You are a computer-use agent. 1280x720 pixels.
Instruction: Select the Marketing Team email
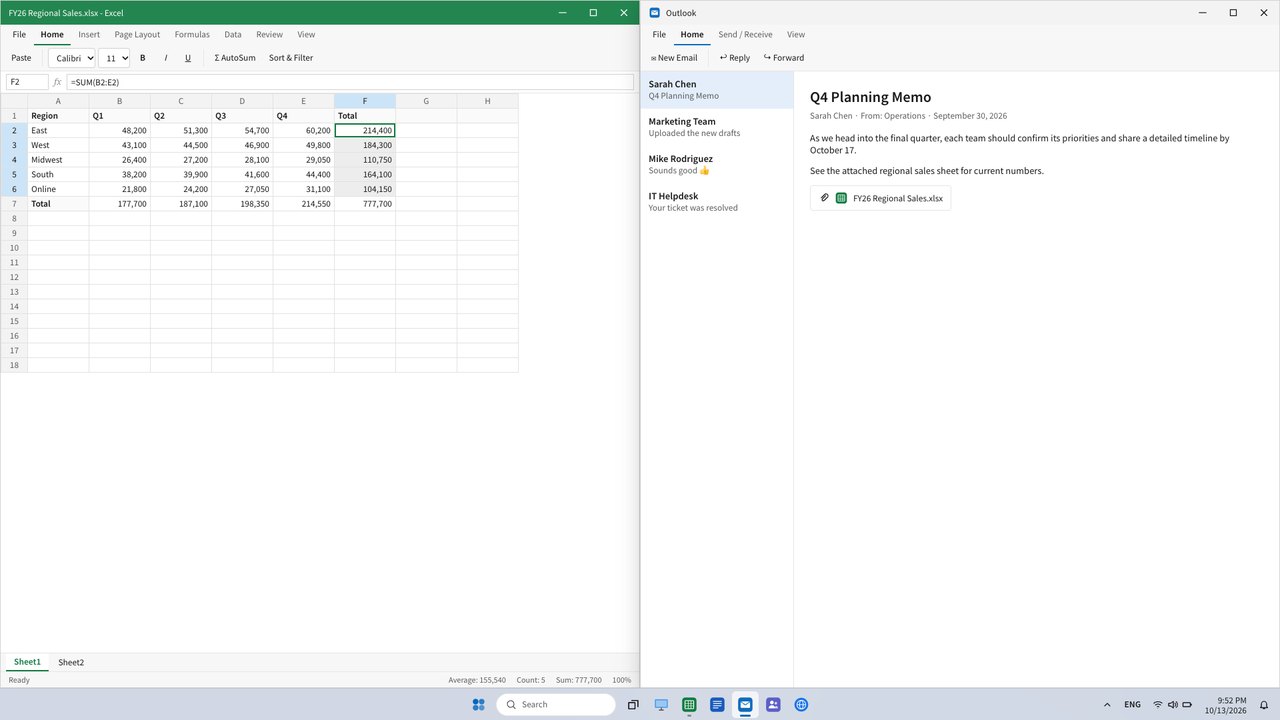tap(717, 127)
